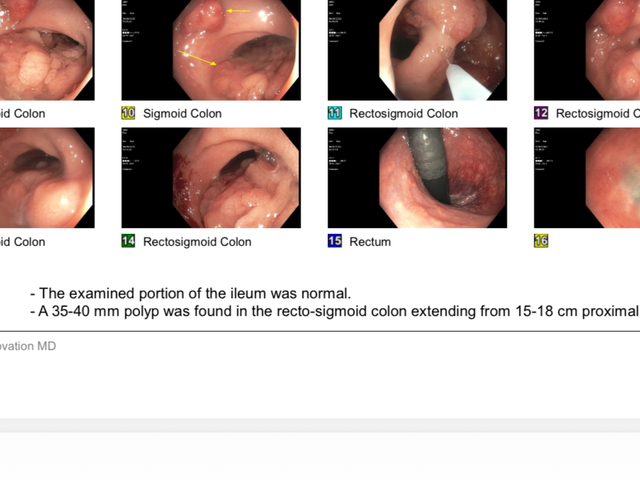This screenshot has width=640, height=480.
Task: Click the blue number 15 badge
Action: pyautogui.click(x=335, y=241)
